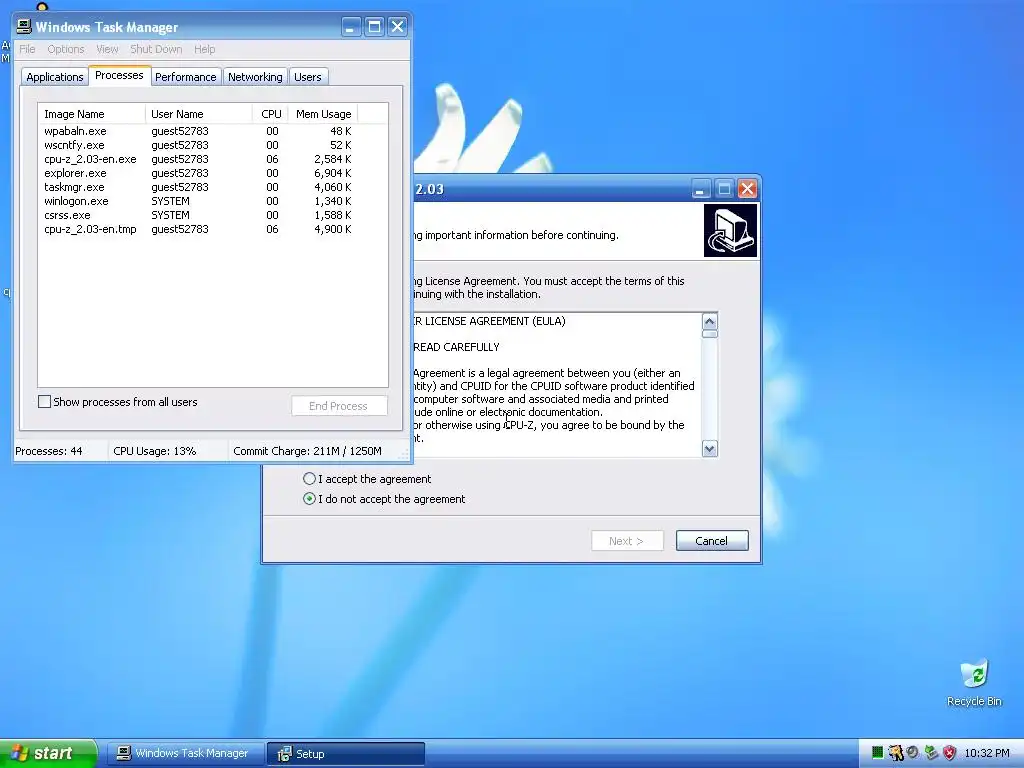Screen dimensions: 1024x768
Task: Enable 'Show processes from all users'
Action: click(118, 402)
